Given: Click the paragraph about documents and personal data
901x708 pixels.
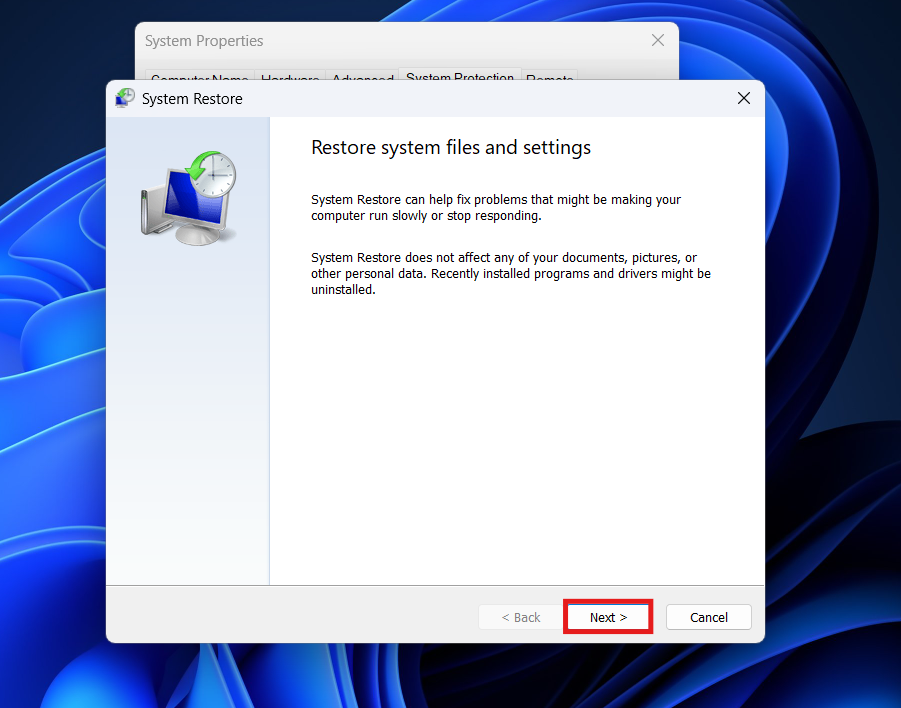Looking at the screenshot, I should click(x=510, y=273).
